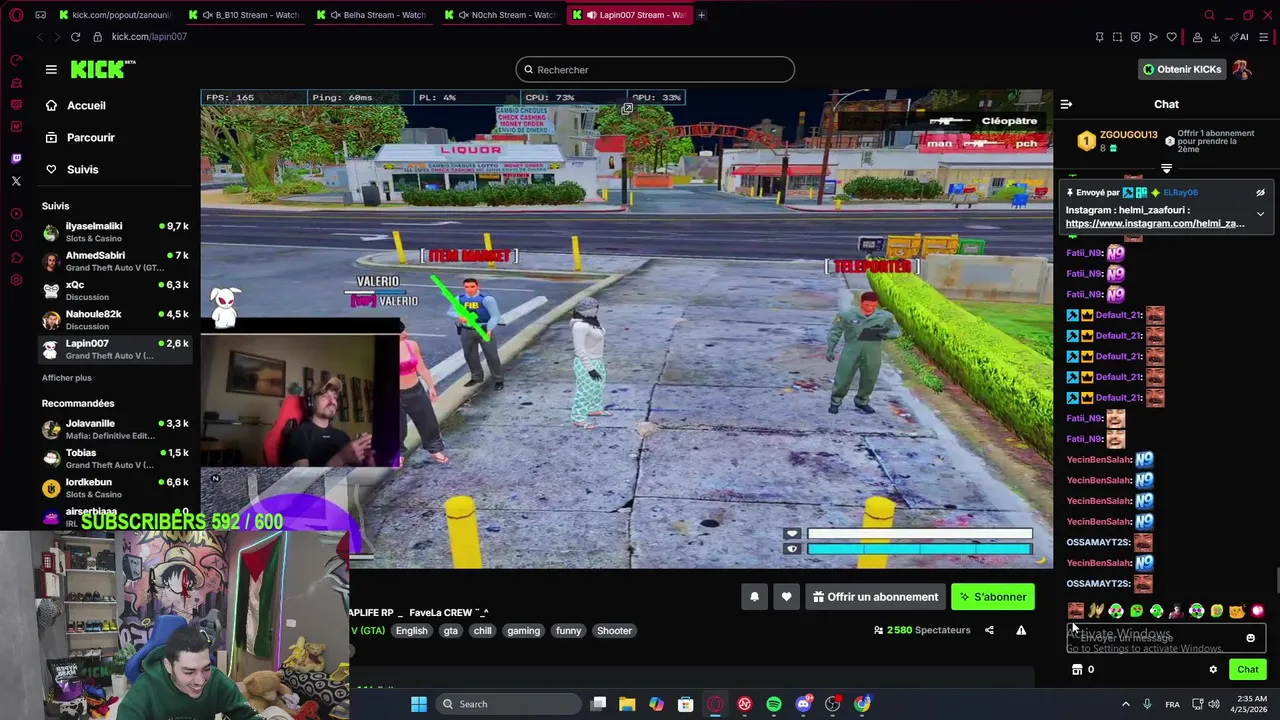Click the funny tag
This screenshot has width=1280, height=720.
tap(568, 631)
